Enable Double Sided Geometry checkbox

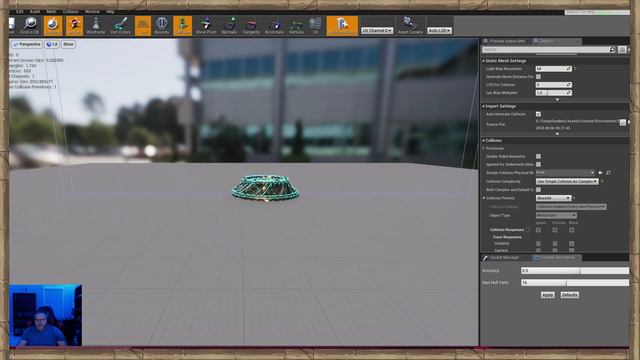pyautogui.click(x=538, y=156)
